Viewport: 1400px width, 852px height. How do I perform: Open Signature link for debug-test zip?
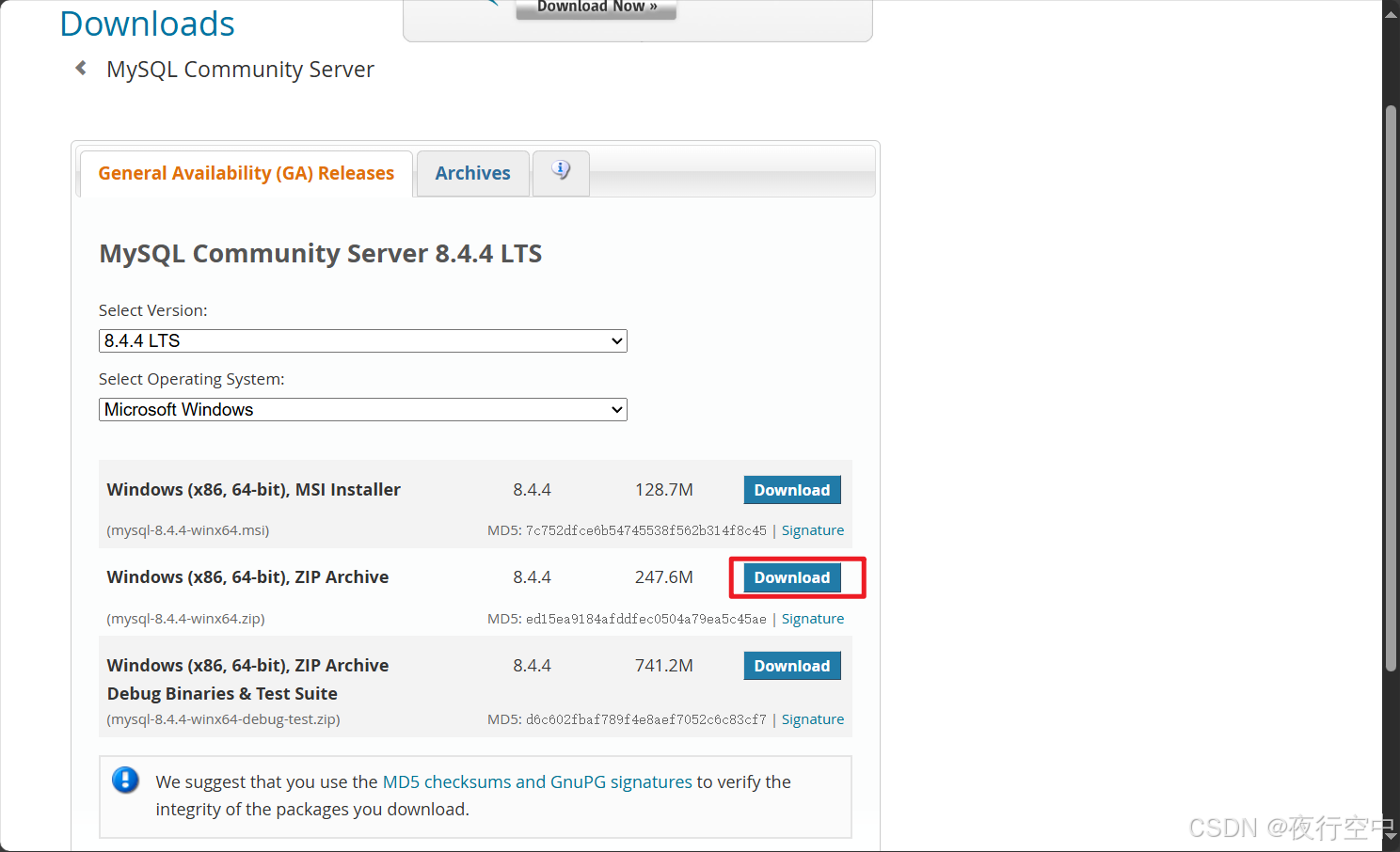813,719
